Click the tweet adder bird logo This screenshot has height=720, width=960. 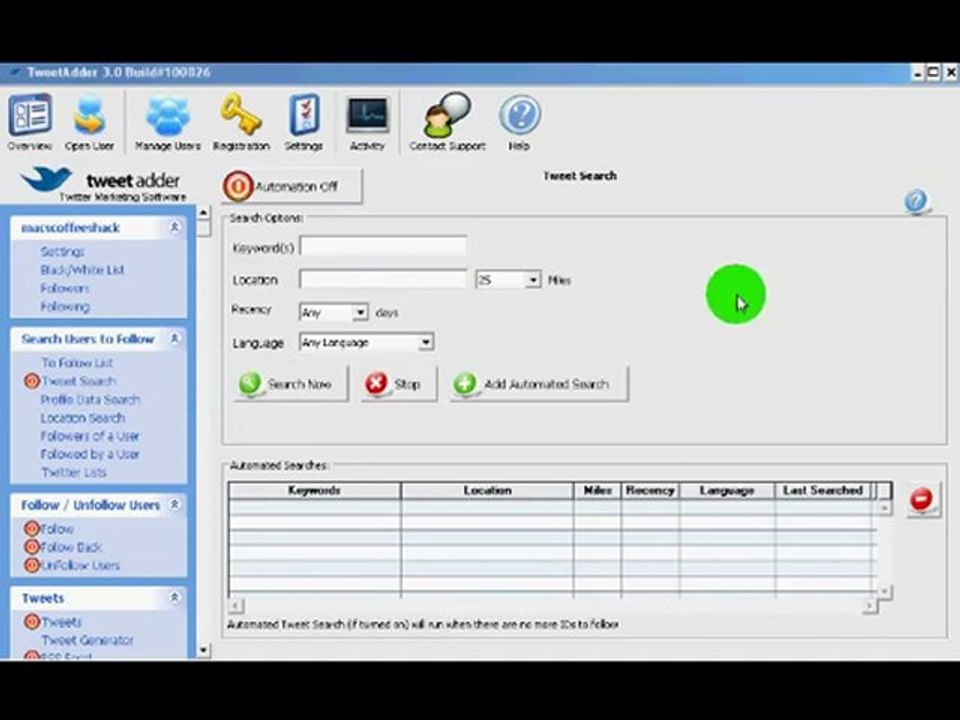pyautogui.click(x=47, y=179)
